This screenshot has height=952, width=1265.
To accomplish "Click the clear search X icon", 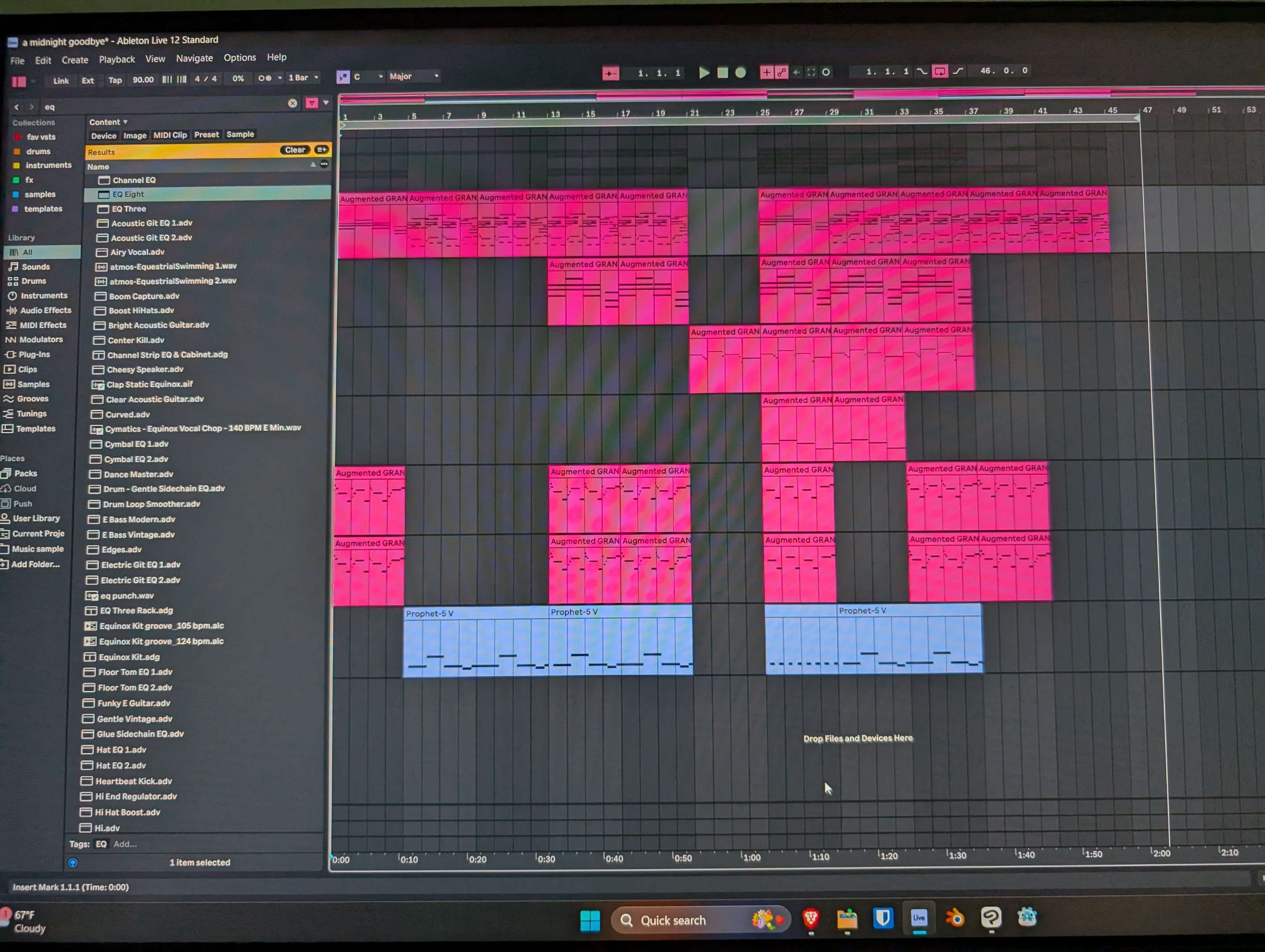I will point(292,104).
